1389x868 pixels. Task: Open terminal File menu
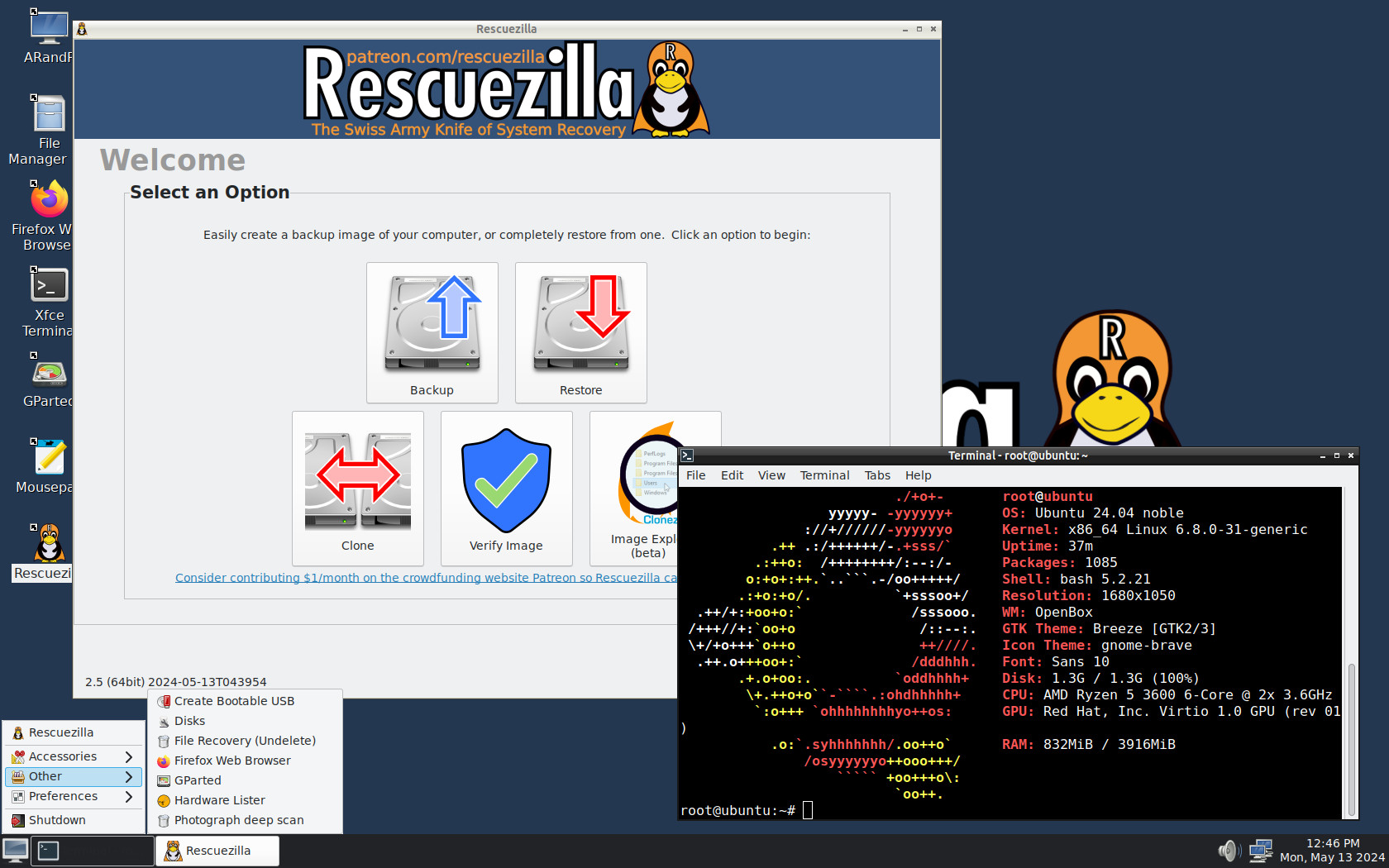tap(695, 475)
